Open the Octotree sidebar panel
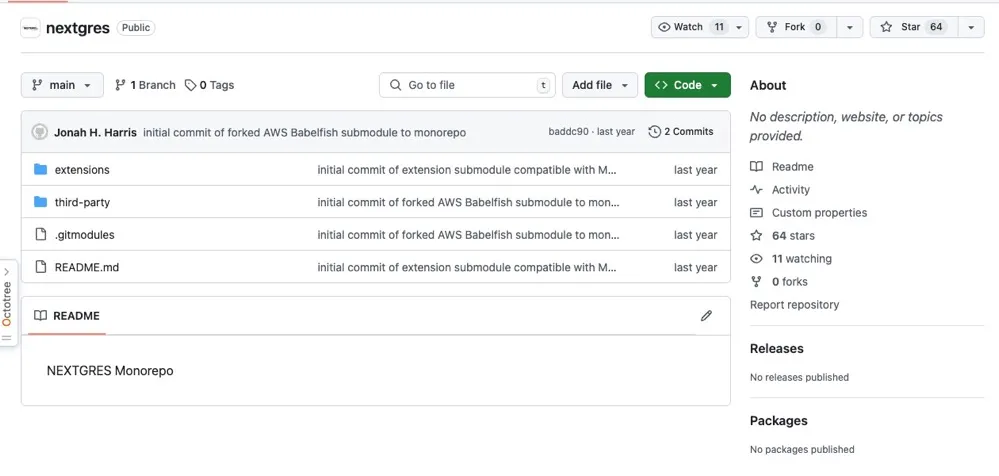Image resolution: width=999 pixels, height=476 pixels. point(7,302)
